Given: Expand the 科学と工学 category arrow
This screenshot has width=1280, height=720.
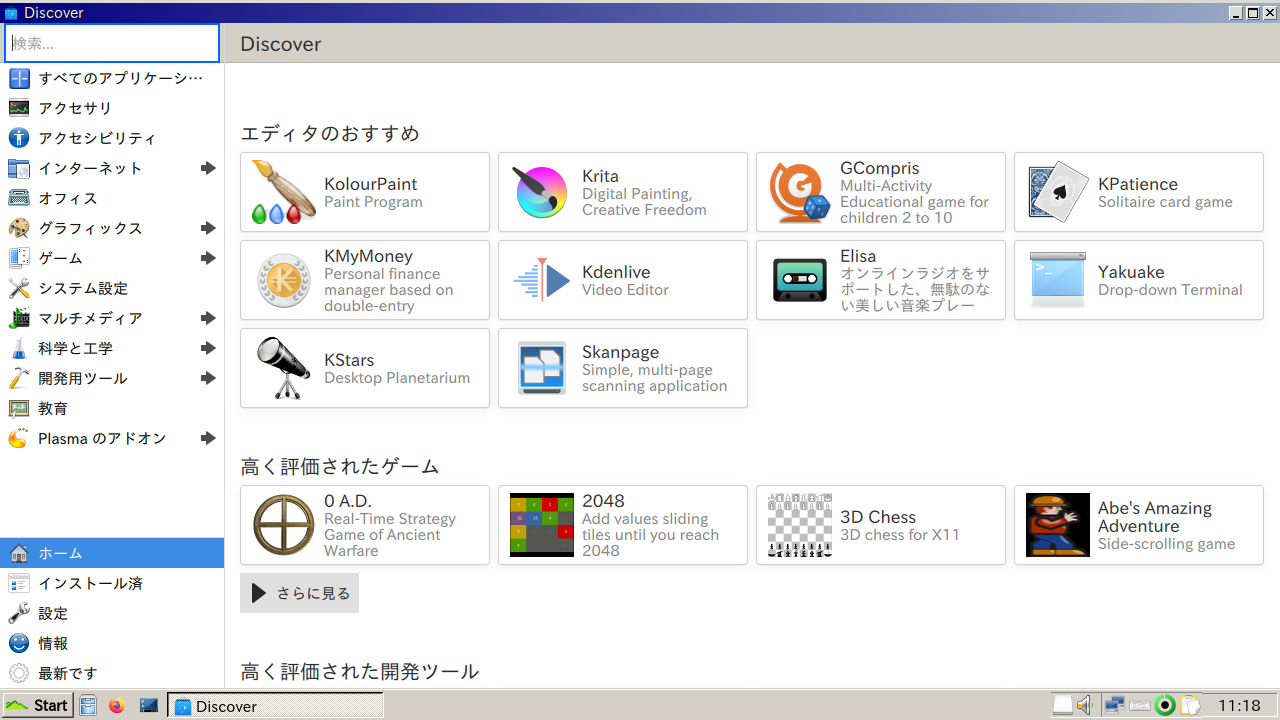Looking at the screenshot, I should tap(208, 348).
